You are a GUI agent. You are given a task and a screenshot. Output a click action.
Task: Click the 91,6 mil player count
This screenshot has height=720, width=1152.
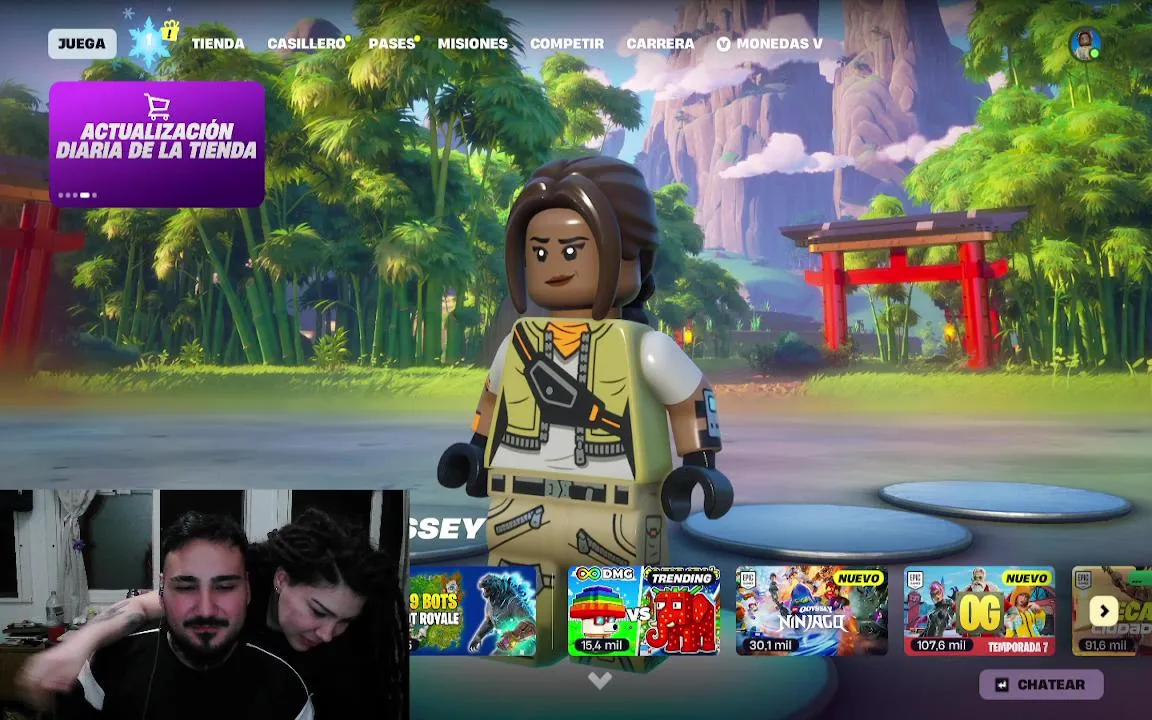point(1106,645)
